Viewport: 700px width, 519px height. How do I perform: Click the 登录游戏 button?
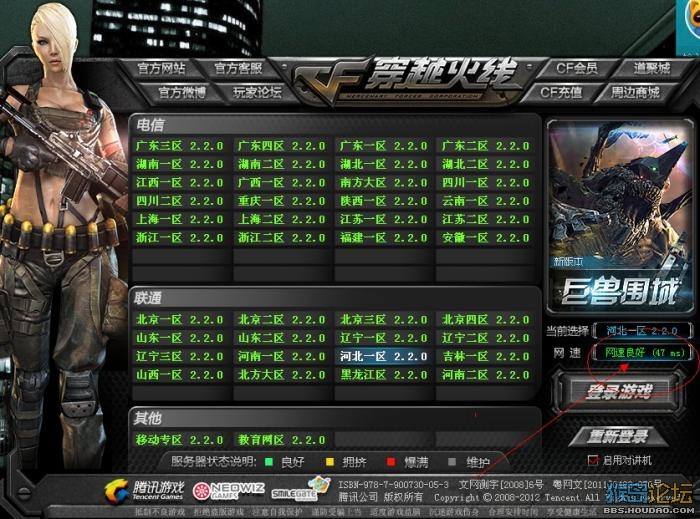coord(619,391)
